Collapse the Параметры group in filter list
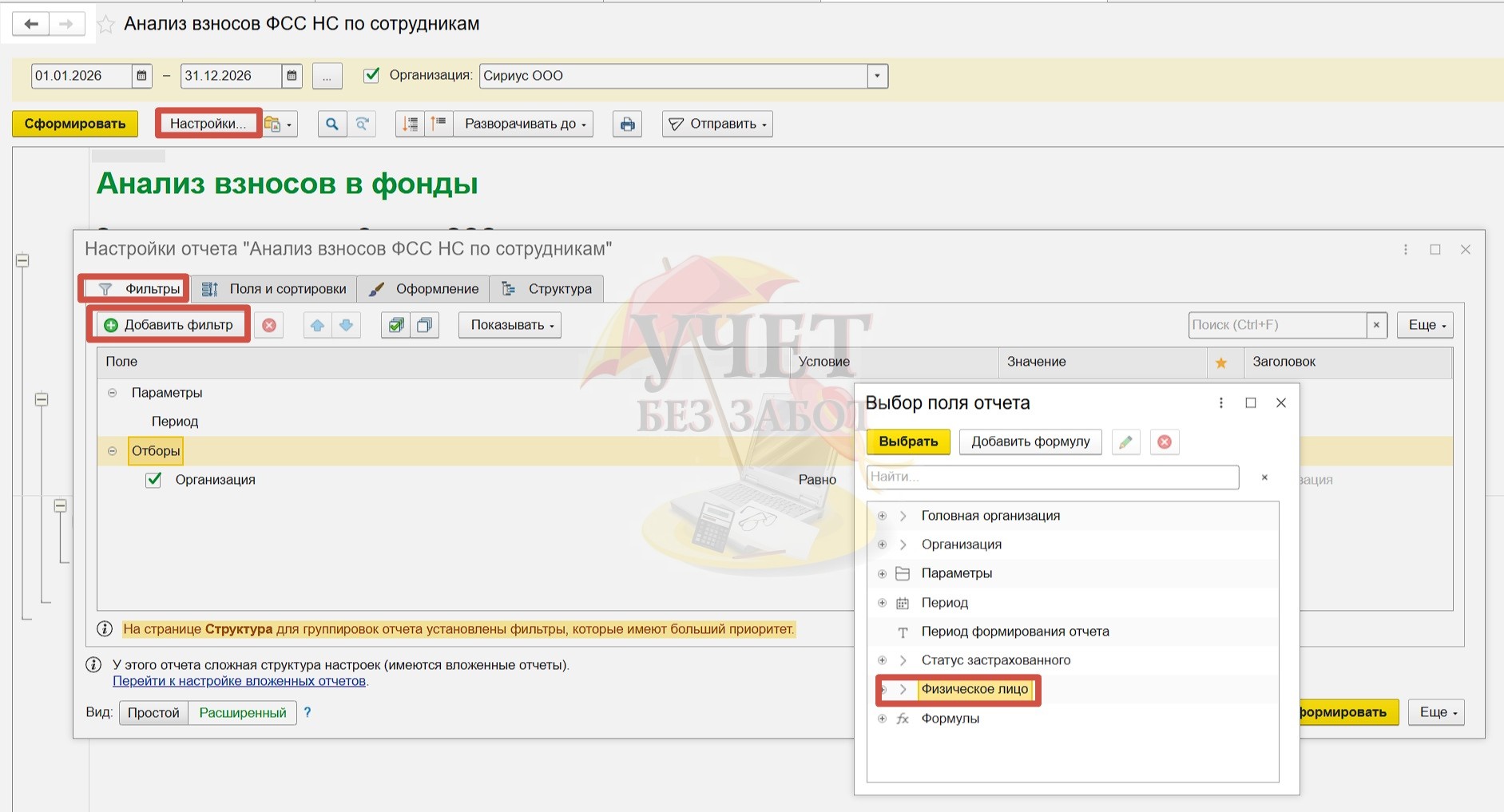The height and width of the screenshot is (812, 1504). (x=112, y=393)
